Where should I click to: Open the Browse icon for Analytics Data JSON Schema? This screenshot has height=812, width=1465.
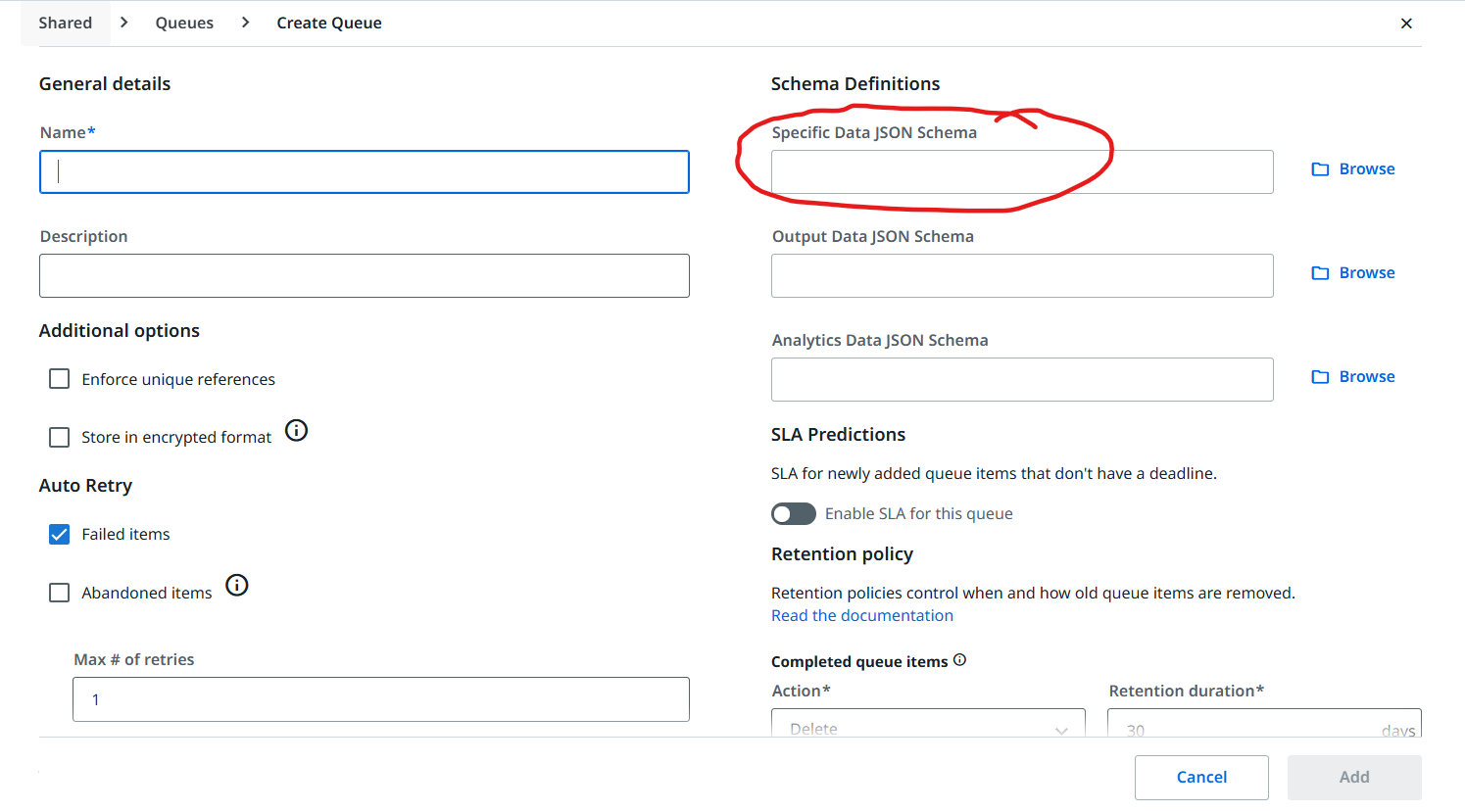pyautogui.click(x=1319, y=376)
